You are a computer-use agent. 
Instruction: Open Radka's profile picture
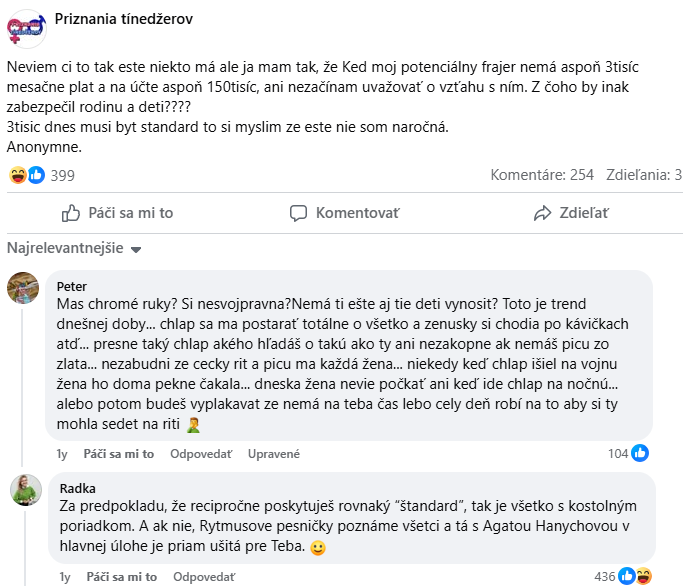23,489
